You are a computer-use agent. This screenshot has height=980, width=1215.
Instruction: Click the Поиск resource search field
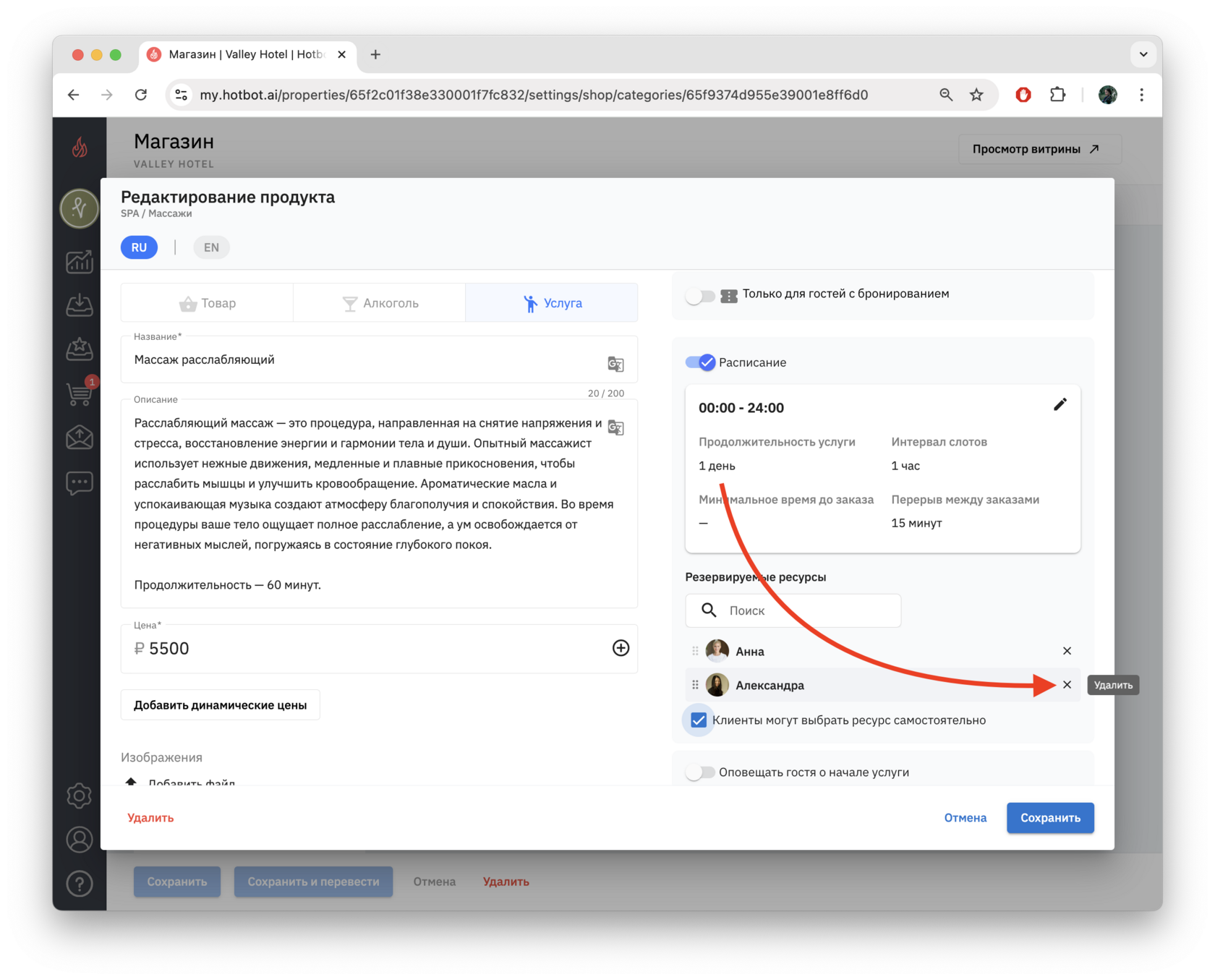pyautogui.click(x=793, y=610)
